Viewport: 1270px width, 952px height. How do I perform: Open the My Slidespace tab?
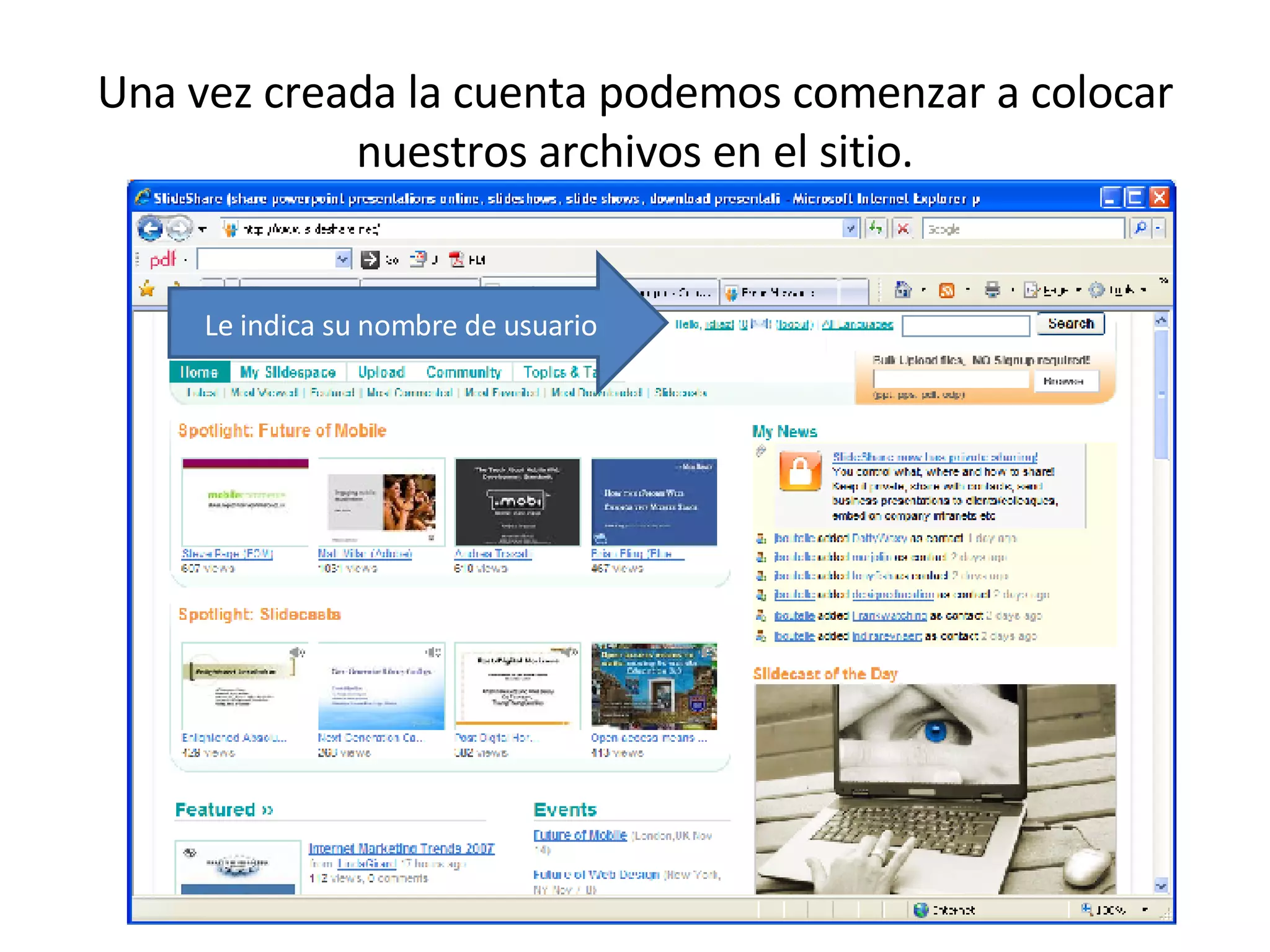click(288, 372)
